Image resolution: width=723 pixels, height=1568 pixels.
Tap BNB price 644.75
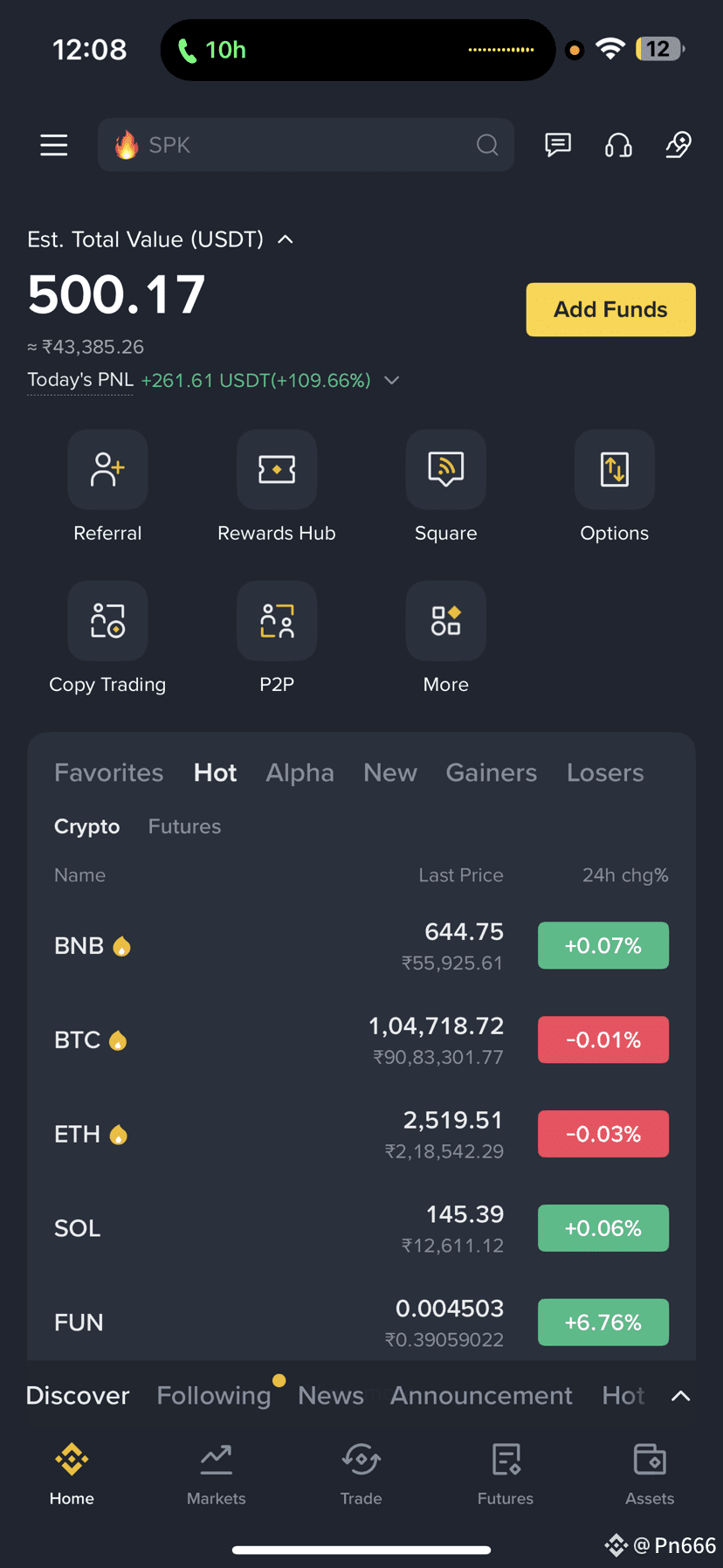(464, 932)
